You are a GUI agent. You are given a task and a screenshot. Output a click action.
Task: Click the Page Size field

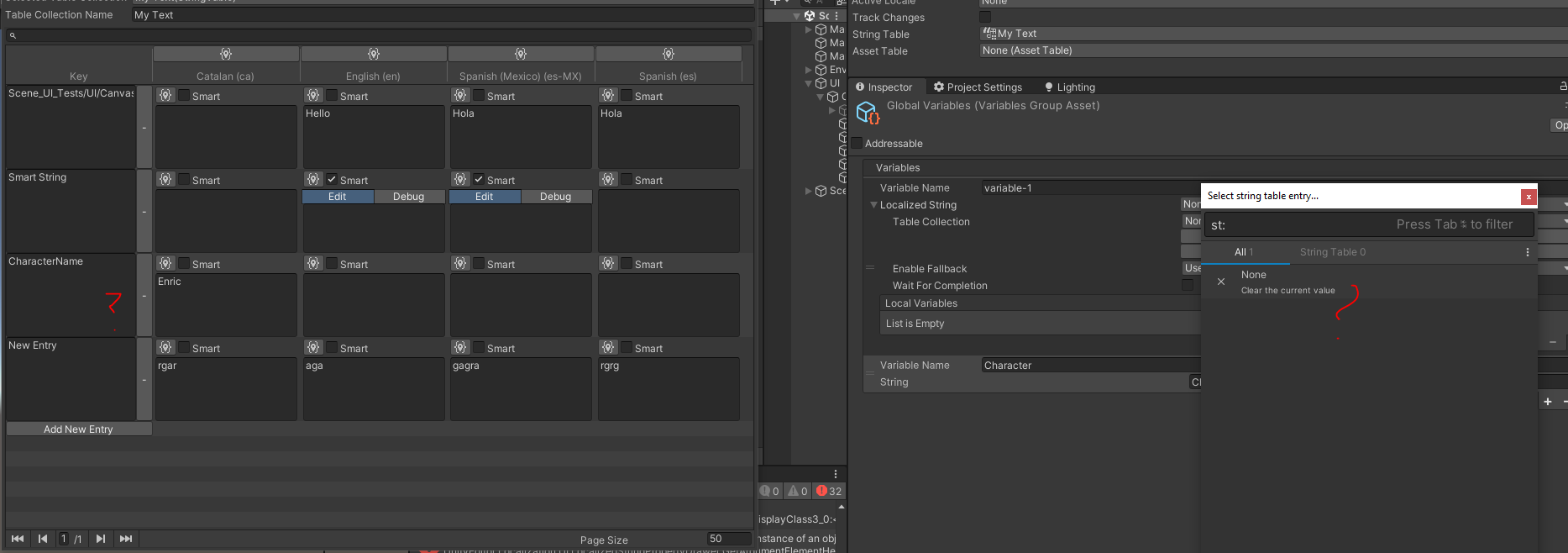point(728,539)
